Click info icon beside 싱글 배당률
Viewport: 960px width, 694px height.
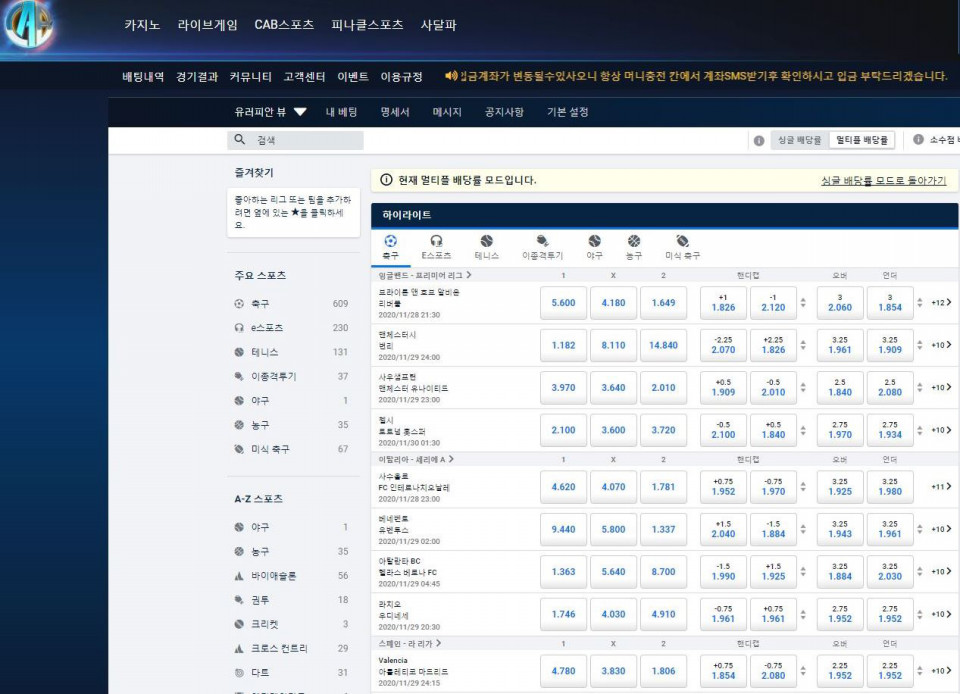(759, 140)
